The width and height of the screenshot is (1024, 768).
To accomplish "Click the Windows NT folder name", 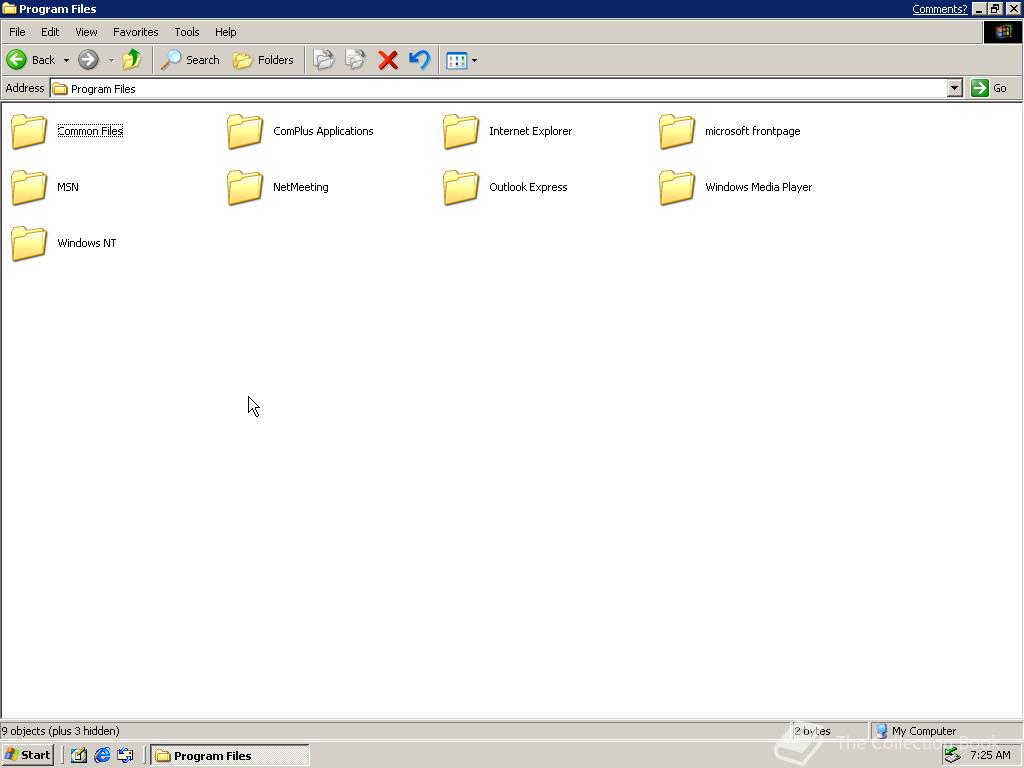I will click(87, 244).
